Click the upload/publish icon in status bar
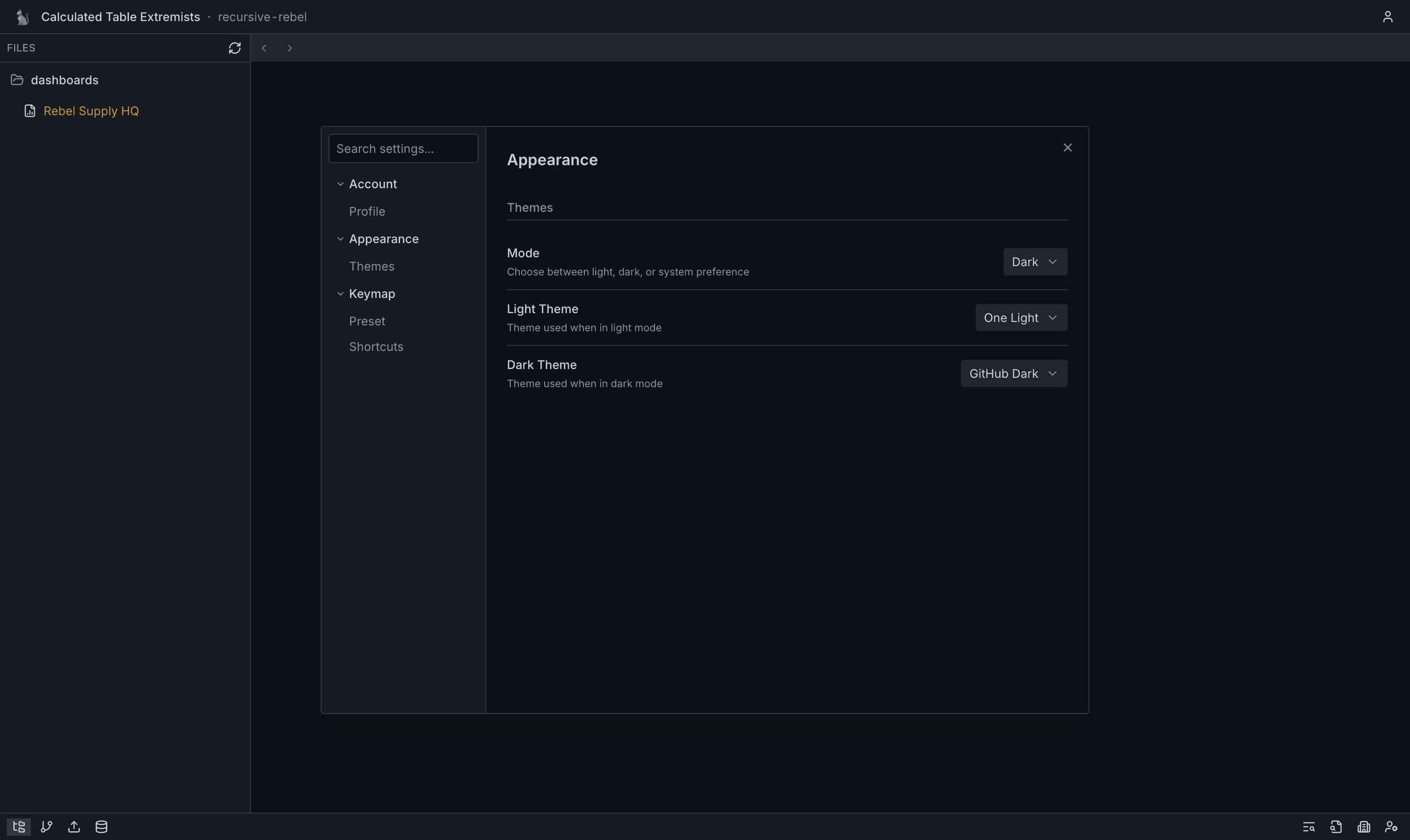 tap(74, 826)
